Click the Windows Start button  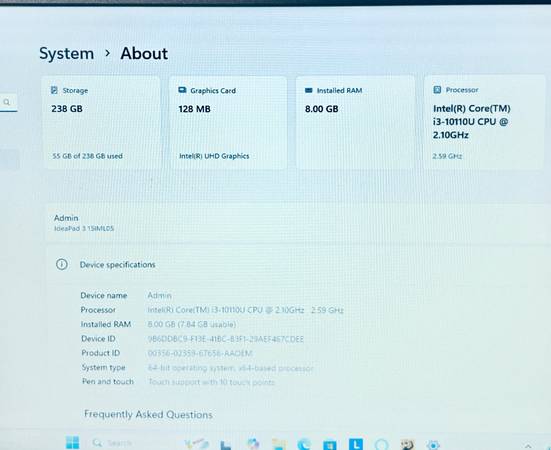click(x=72, y=443)
